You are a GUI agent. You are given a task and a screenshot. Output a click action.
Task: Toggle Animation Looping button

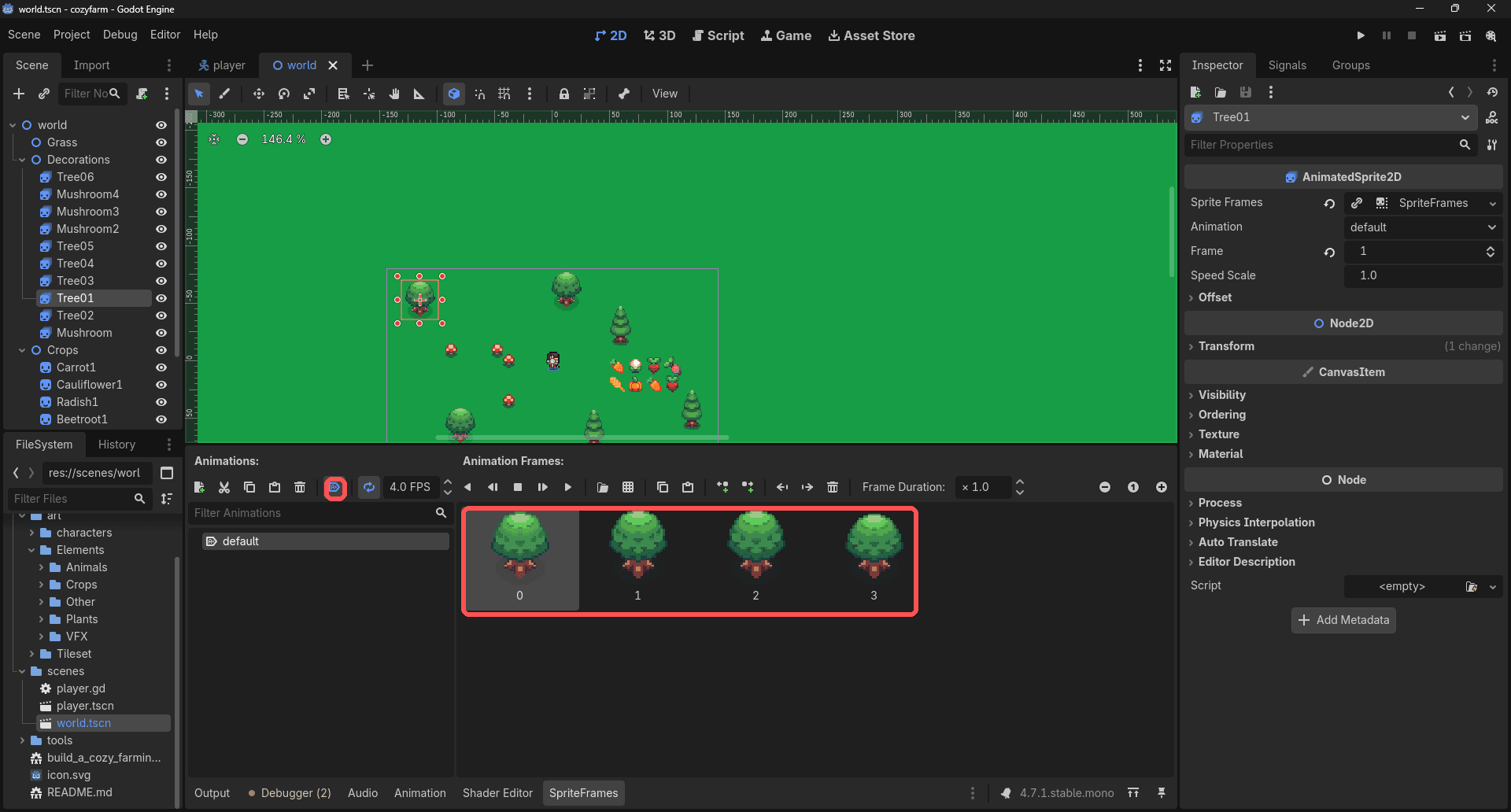tap(369, 487)
